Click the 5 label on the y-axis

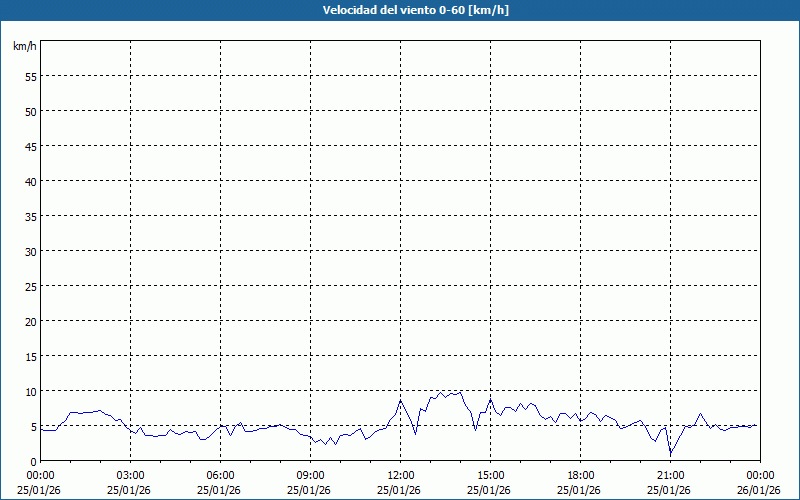point(33,426)
